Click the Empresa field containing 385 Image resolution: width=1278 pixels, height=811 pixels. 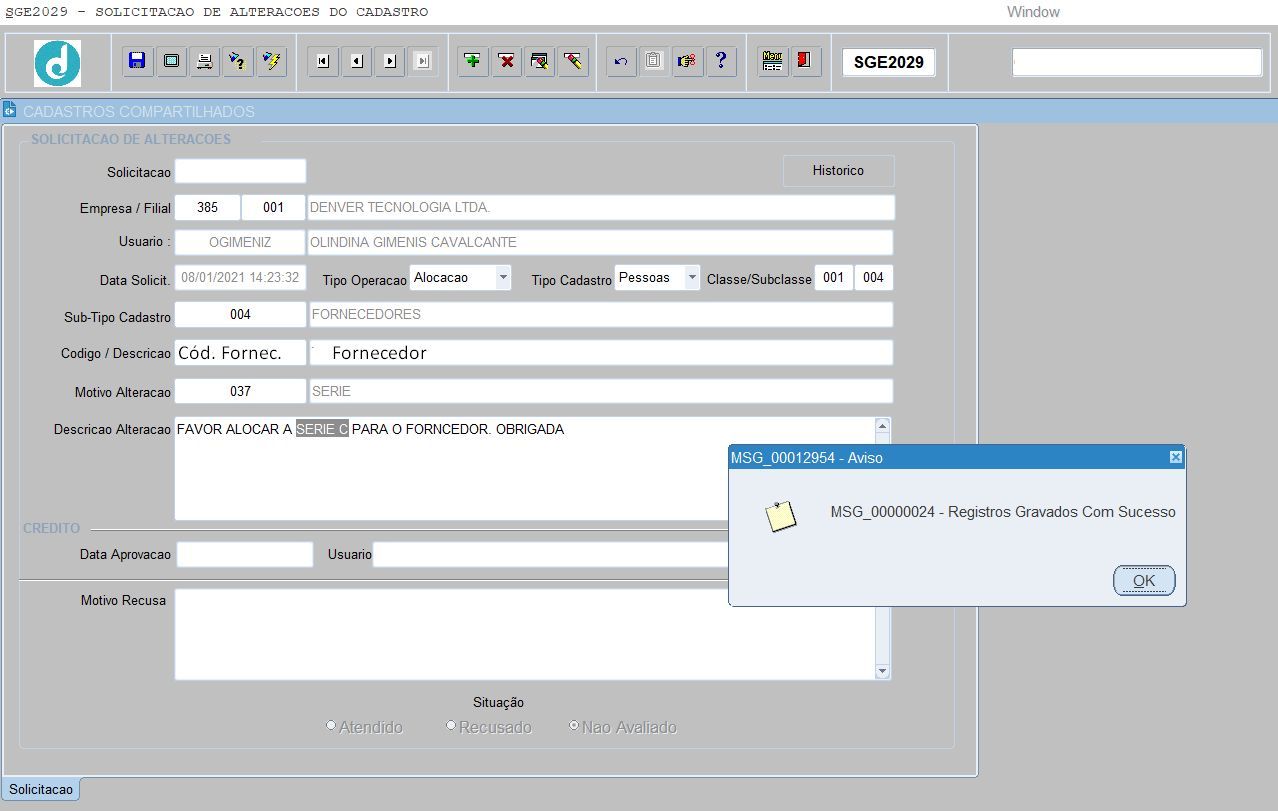point(207,208)
